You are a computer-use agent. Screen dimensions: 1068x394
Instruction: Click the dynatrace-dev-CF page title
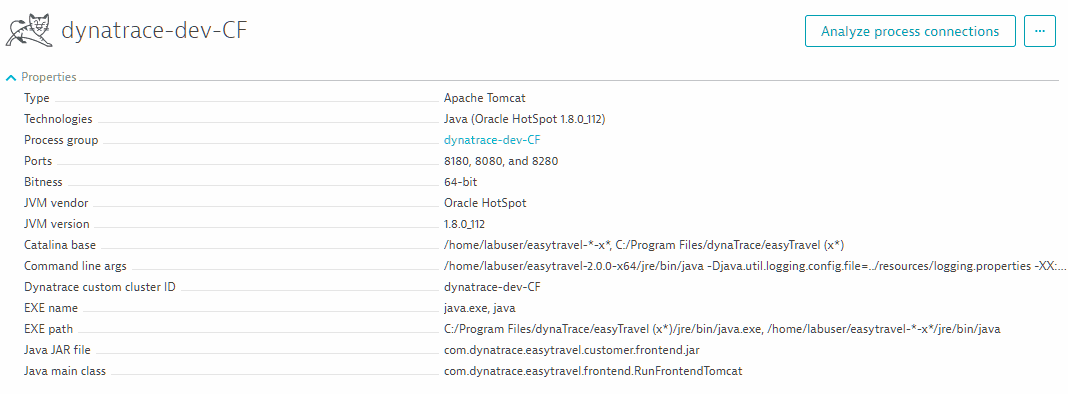[x=154, y=31]
